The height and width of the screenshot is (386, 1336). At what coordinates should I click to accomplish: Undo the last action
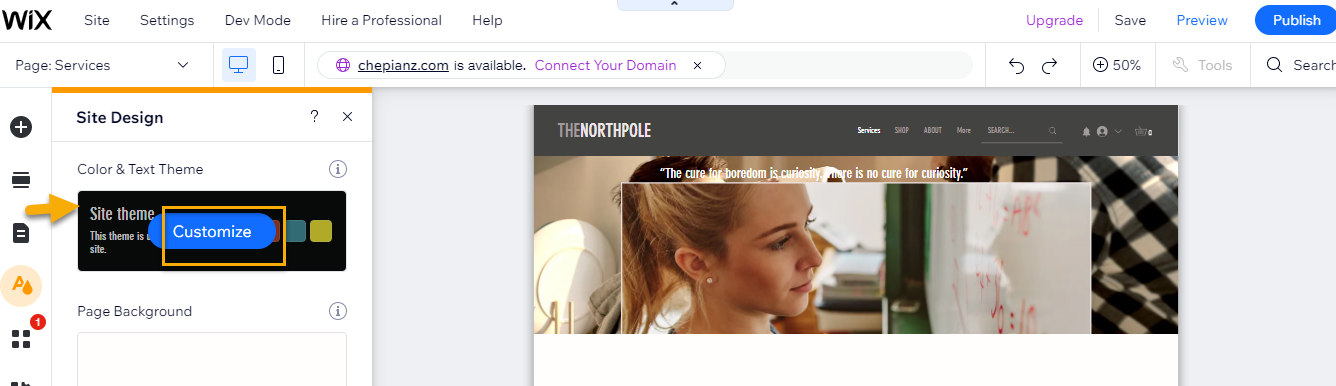point(1017,65)
